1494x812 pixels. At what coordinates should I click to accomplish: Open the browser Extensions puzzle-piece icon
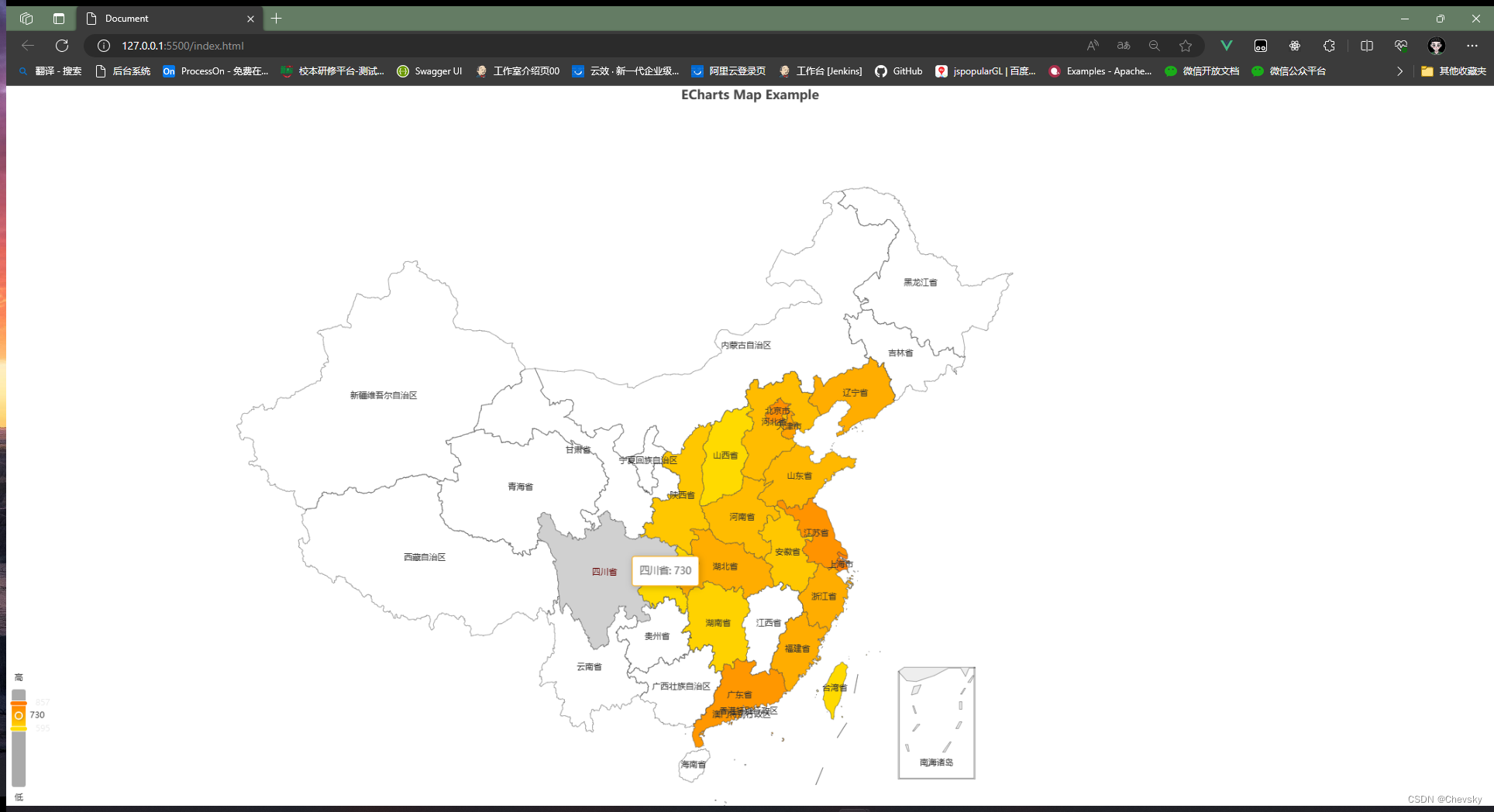pos(1329,46)
